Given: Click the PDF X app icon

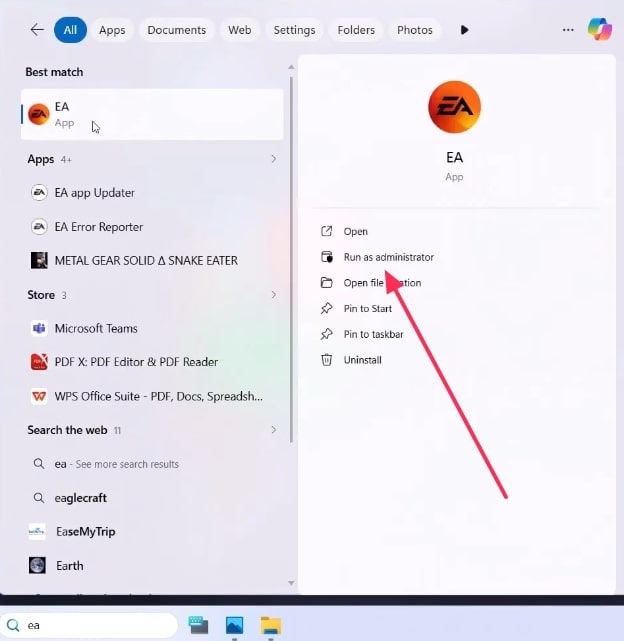Looking at the screenshot, I should pos(39,362).
